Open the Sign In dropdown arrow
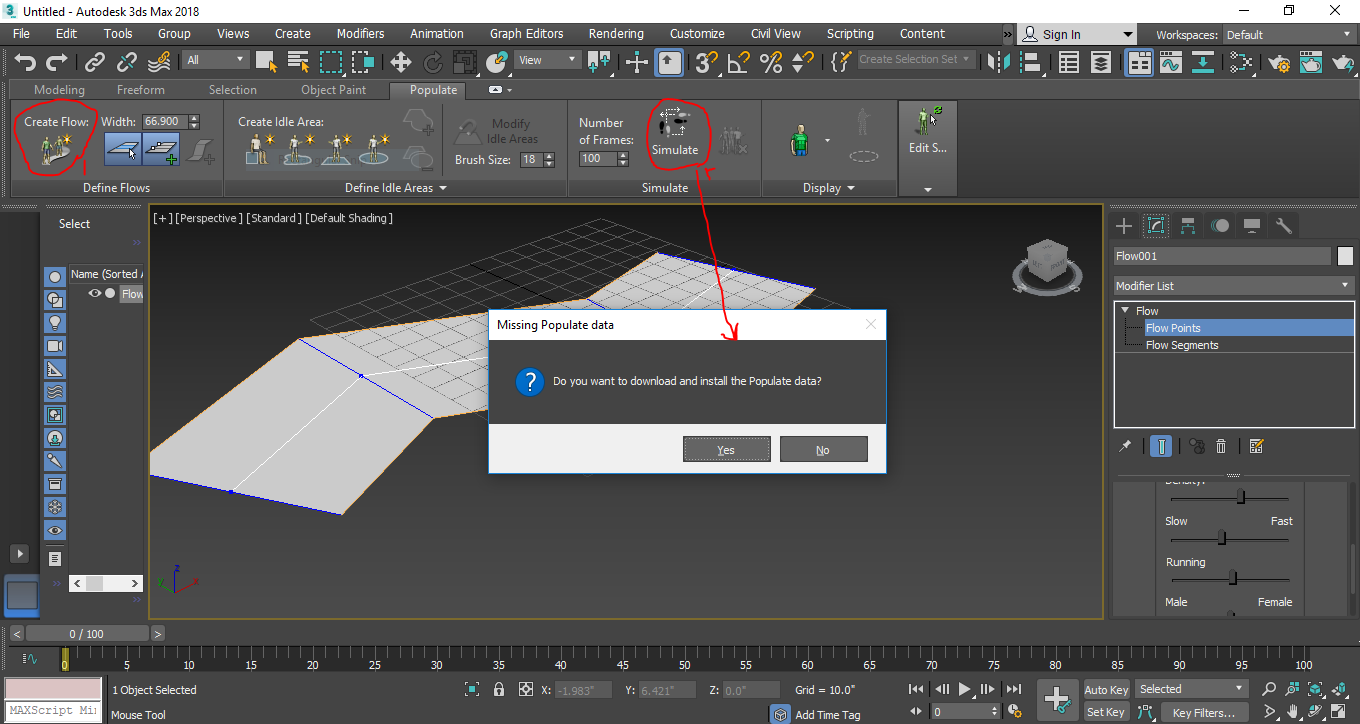The height and width of the screenshot is (724, 1360). [1128, 34]
